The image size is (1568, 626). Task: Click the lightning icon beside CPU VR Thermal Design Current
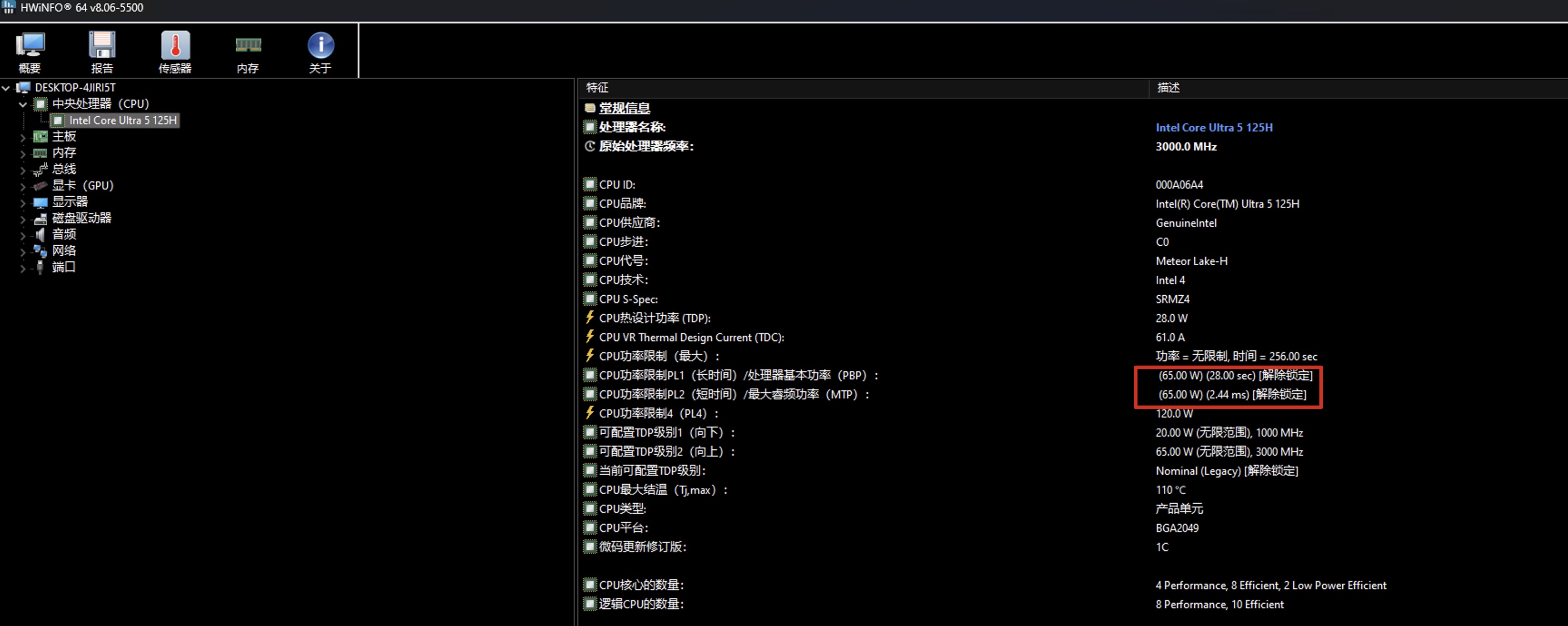click(590, 336)
